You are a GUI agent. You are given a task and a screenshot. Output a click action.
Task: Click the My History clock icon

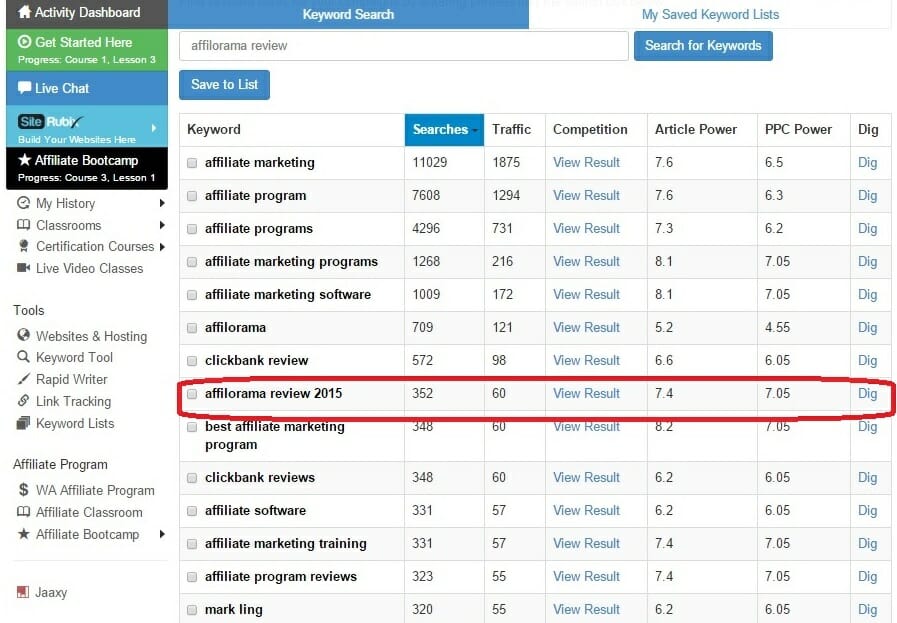click(x=23, y=203)
